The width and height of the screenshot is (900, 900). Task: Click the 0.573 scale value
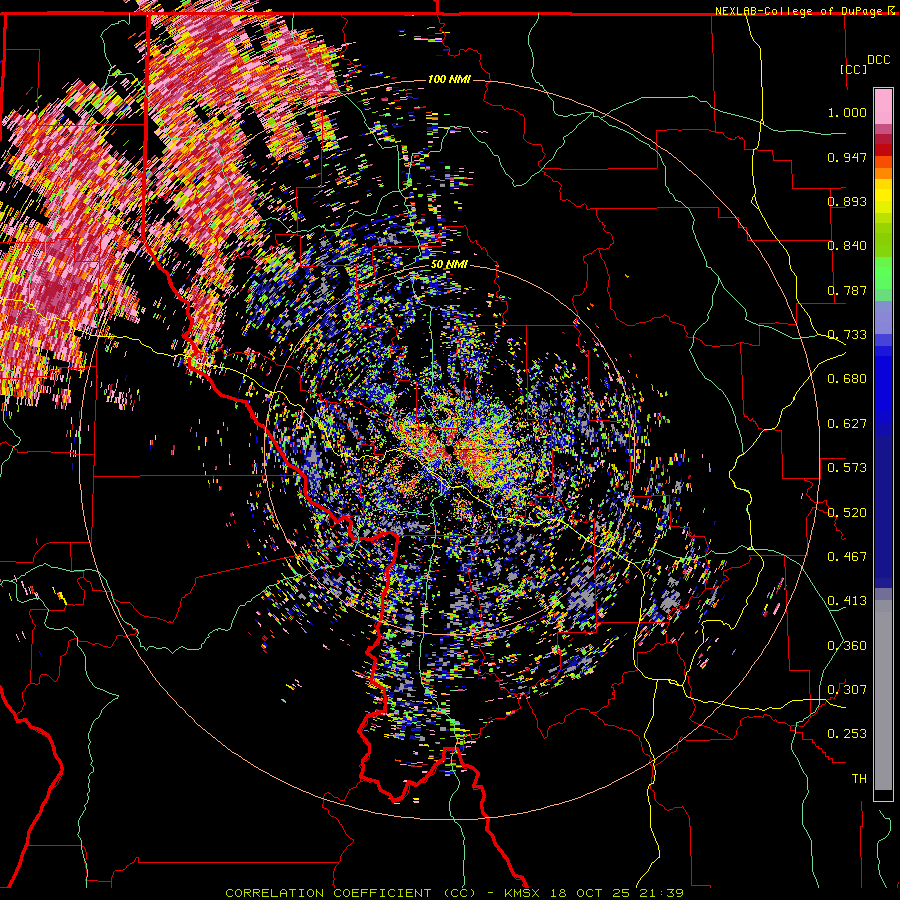pos(847,468)
